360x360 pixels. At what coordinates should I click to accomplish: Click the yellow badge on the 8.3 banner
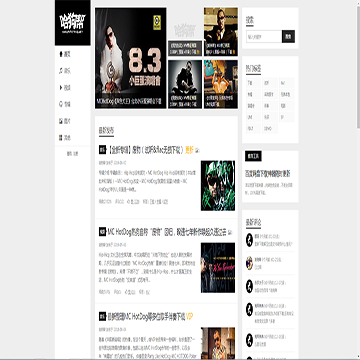[x=157, y=22]
